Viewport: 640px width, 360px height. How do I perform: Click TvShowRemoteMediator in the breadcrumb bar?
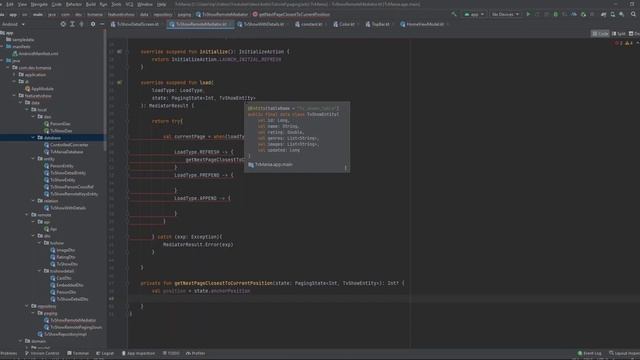pyautogui.click(x=222, y=14)
